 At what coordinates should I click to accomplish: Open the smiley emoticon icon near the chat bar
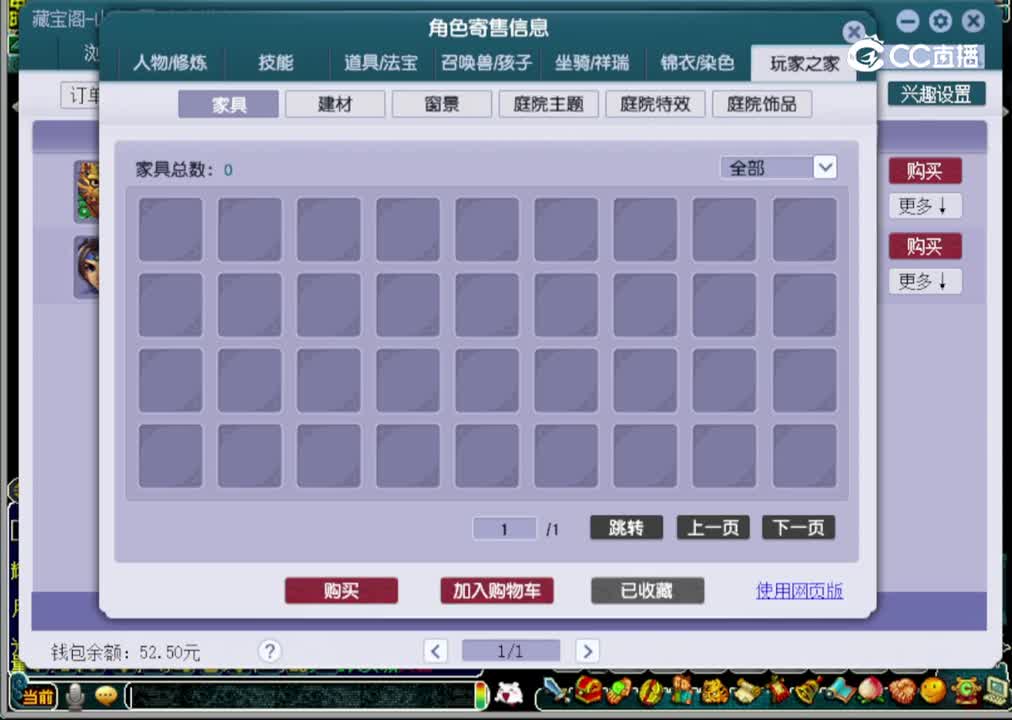click(x=103, y=695)
